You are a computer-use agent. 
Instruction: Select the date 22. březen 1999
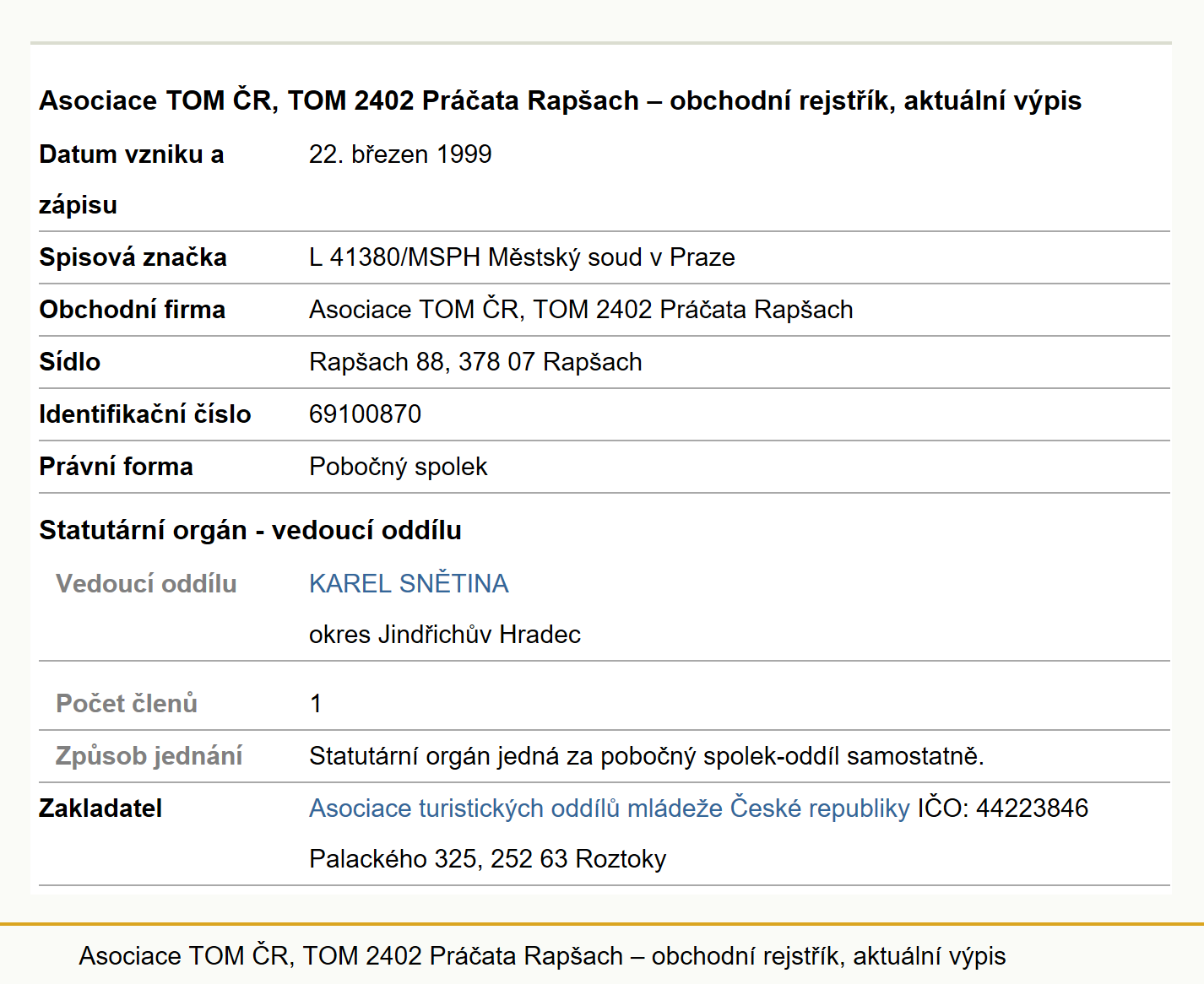[x=400, y=154]
